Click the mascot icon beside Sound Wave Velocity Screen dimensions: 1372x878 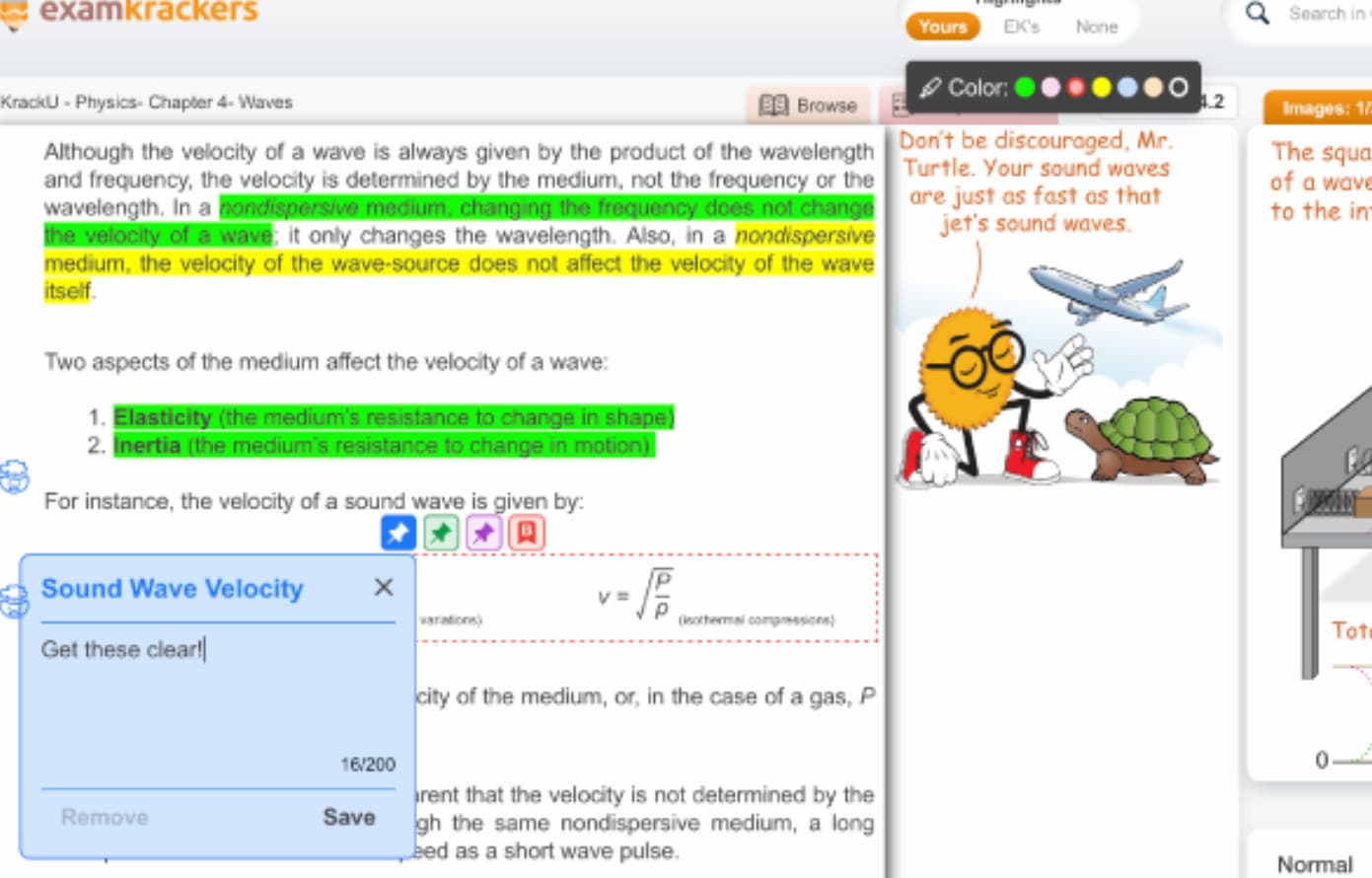(12, 601)
